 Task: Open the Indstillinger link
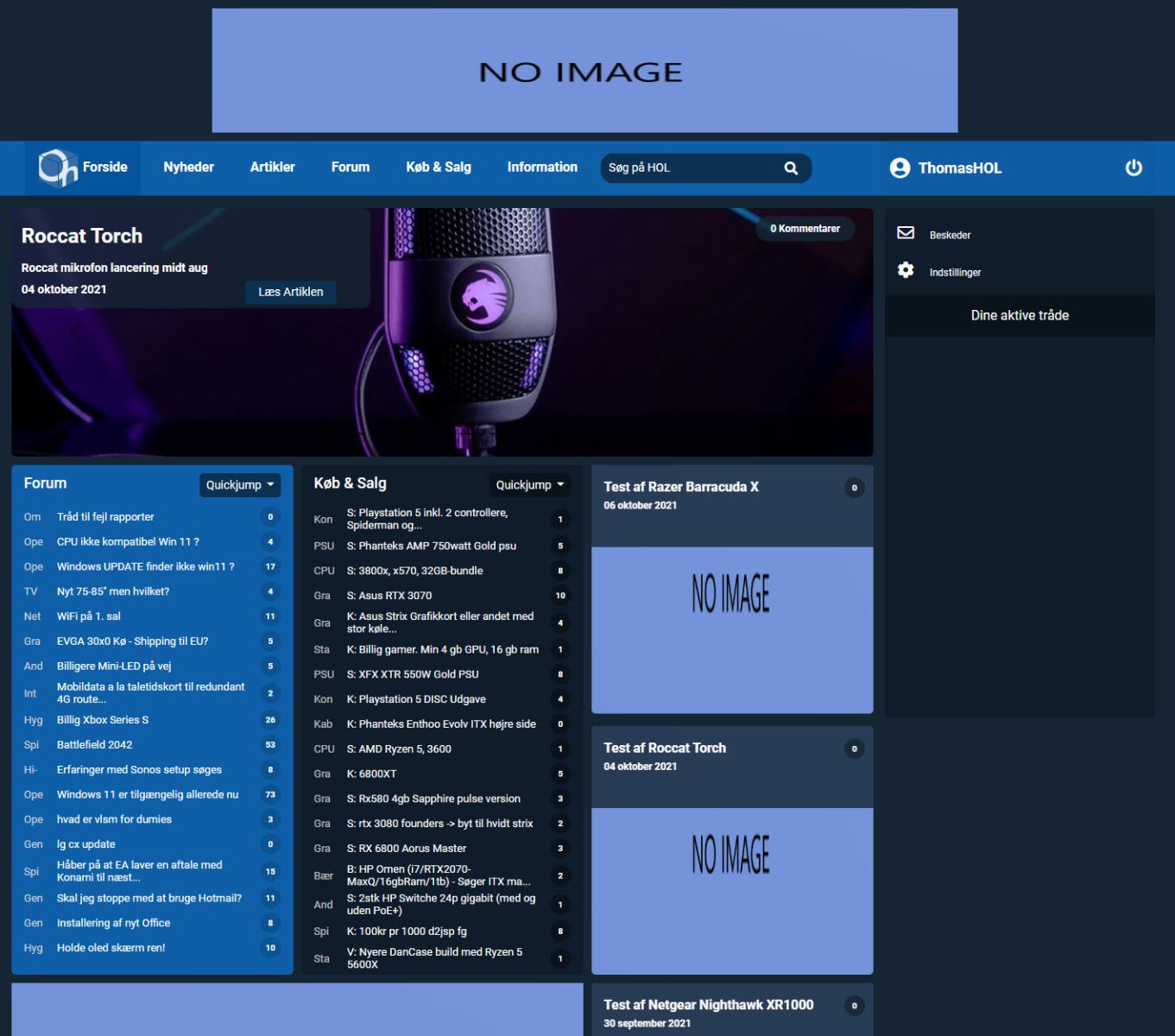coord(955,272)
